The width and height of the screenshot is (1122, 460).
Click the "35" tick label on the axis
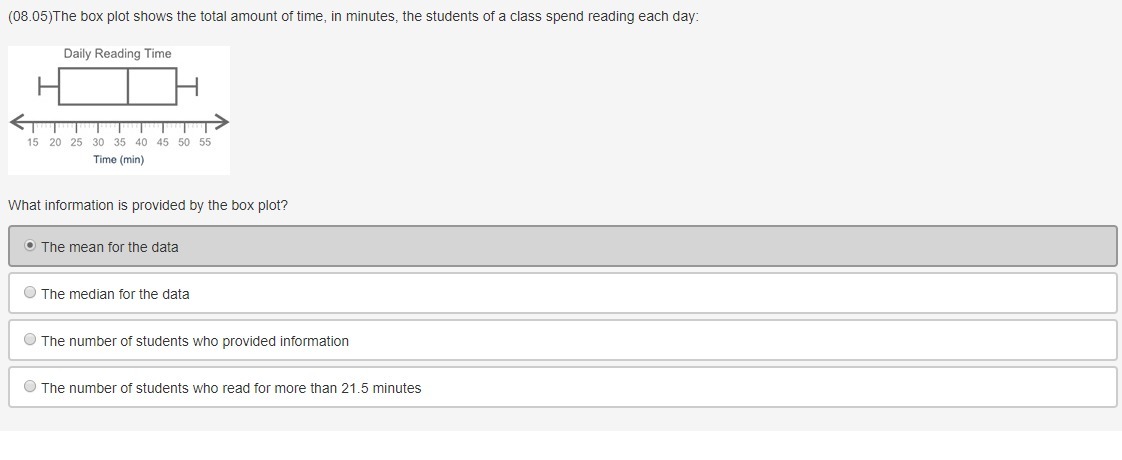(120, 143)
